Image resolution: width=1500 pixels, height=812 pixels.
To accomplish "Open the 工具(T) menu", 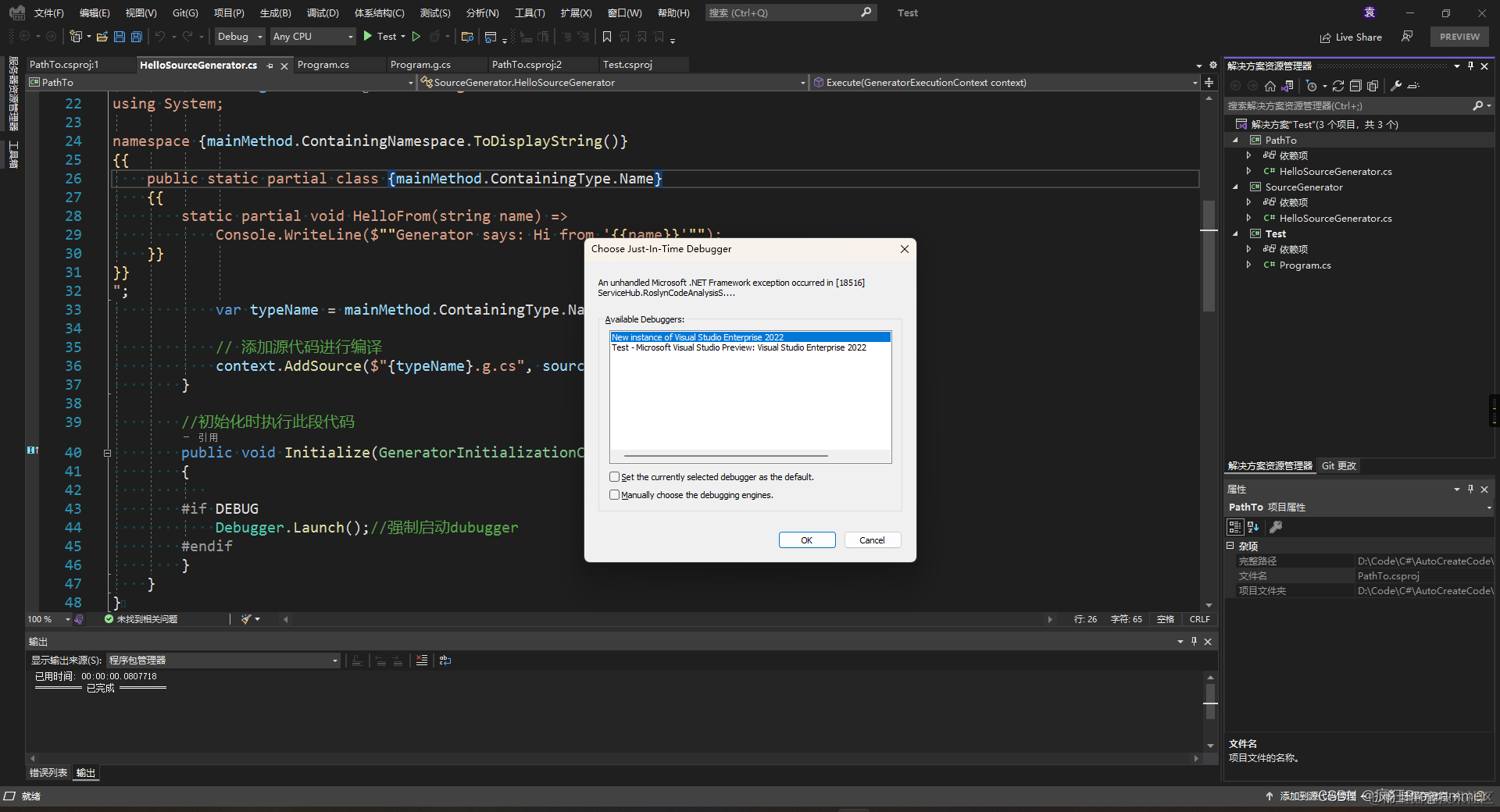I will (x=530, y=13).
